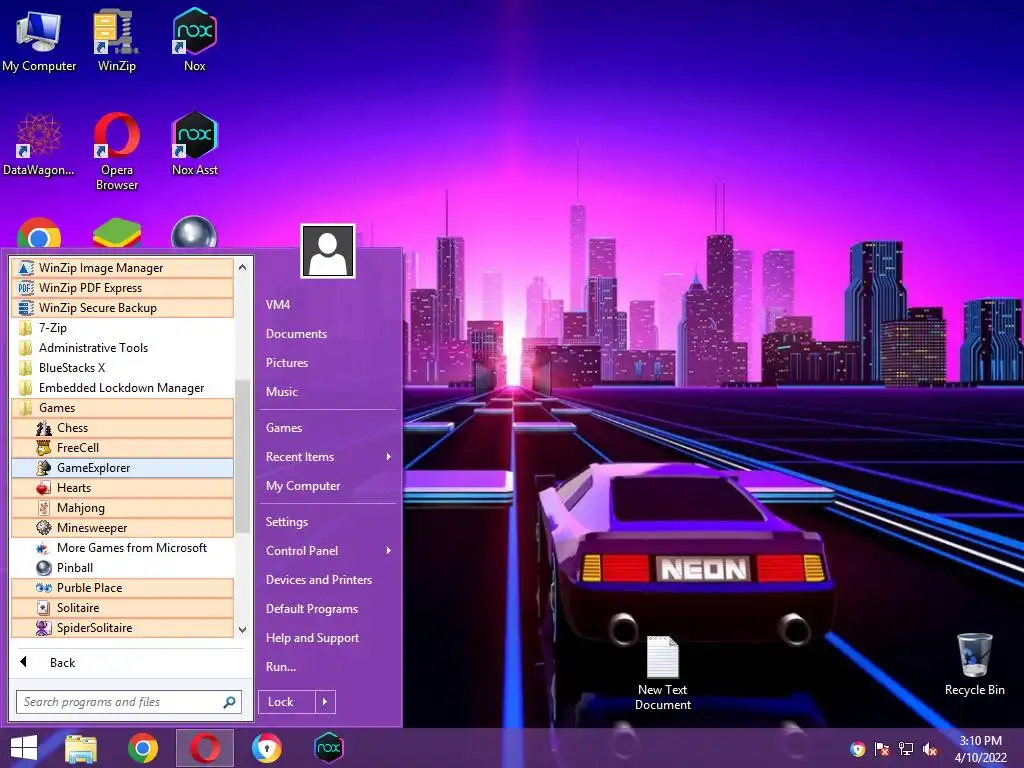Launch Solitaire from the Games list
The height and width of the screenshot is (768, 1024).
(x=122, y=608)
